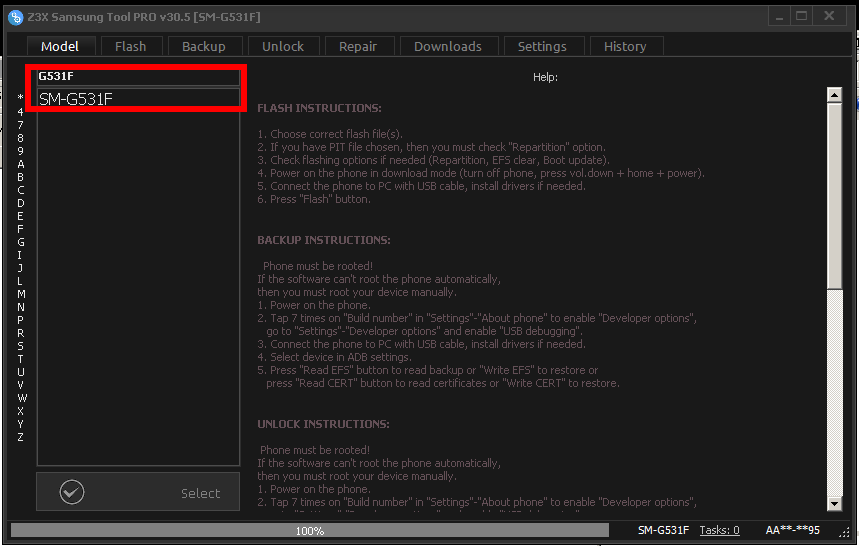Click the AA**-**95 serial in status bar
Viewport: 859px width, 546px height.
[x=792, y=530]
